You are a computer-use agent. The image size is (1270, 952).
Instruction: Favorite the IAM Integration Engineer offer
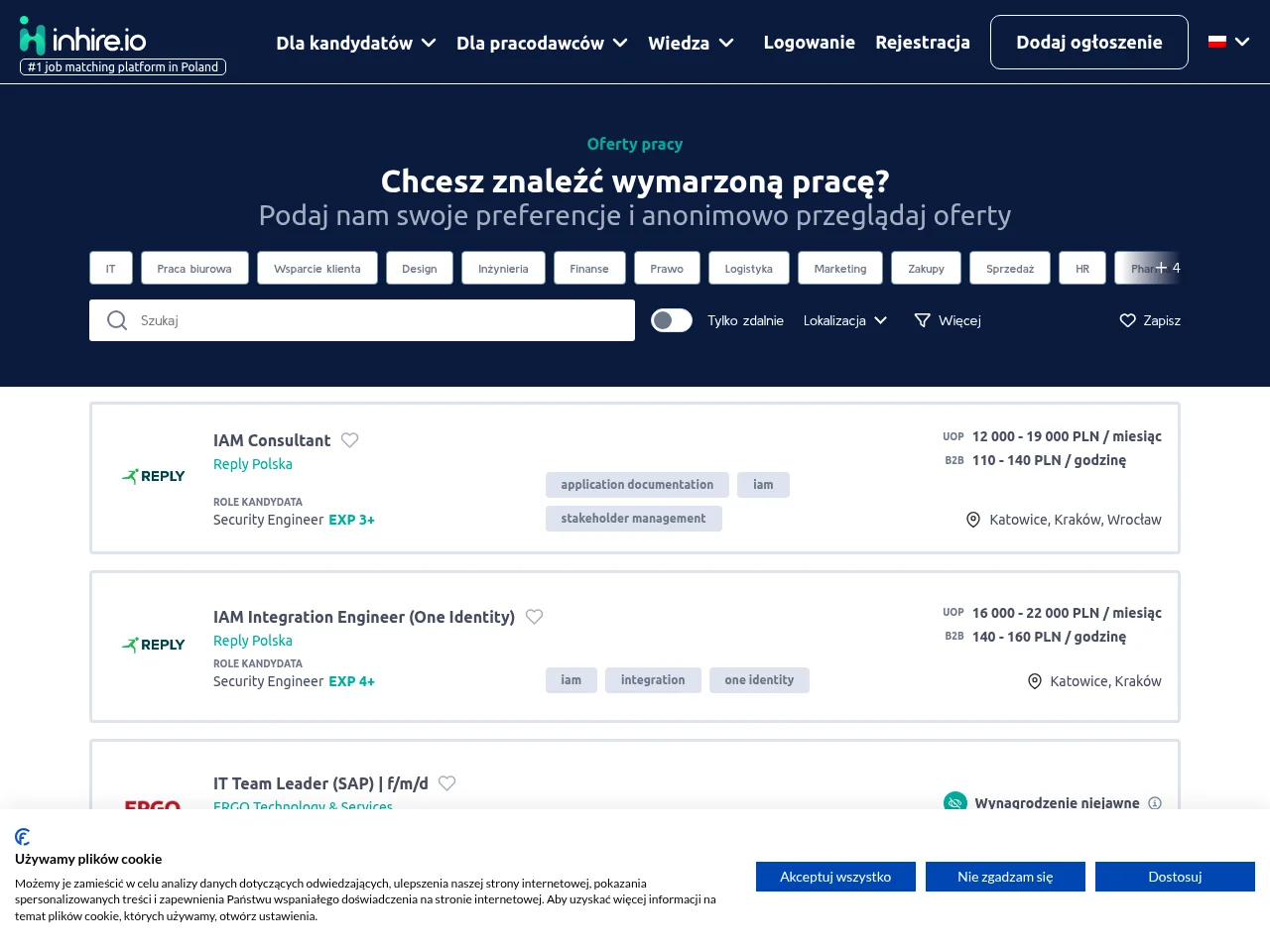[x=535, y=617]
